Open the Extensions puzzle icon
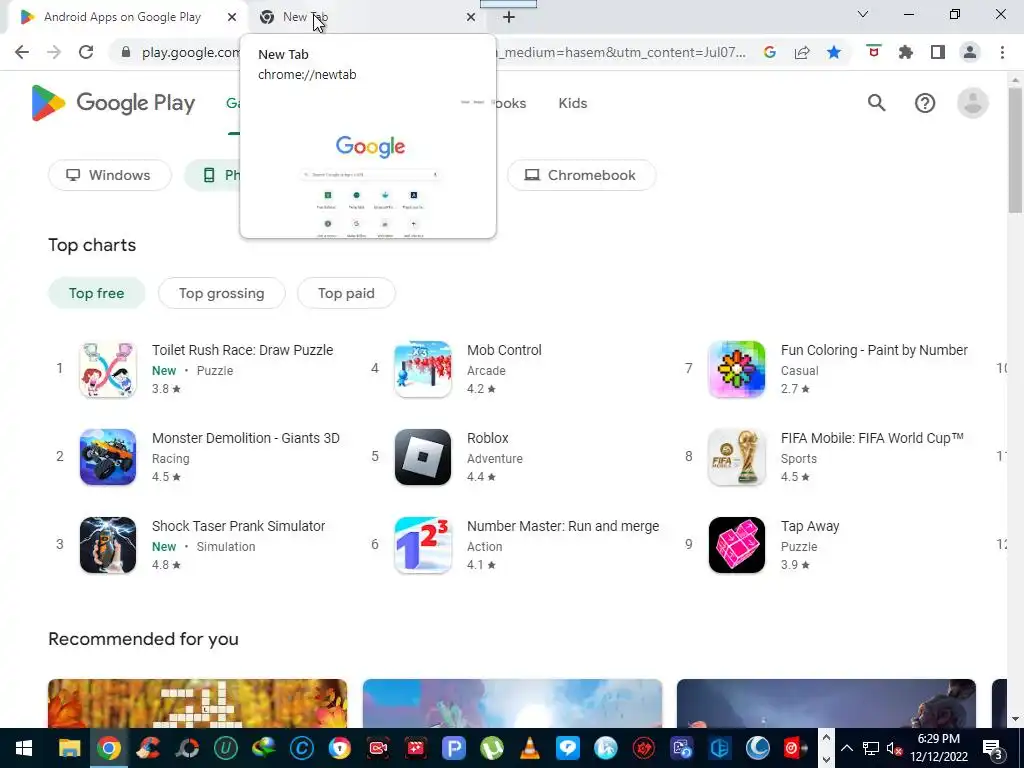Screen dimensions: 1024x768 pos(906,52)
